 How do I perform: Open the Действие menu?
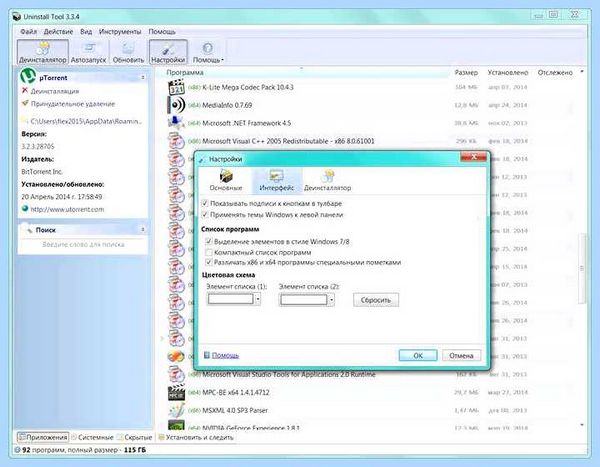pyautogui.click(x=58, y=31)
